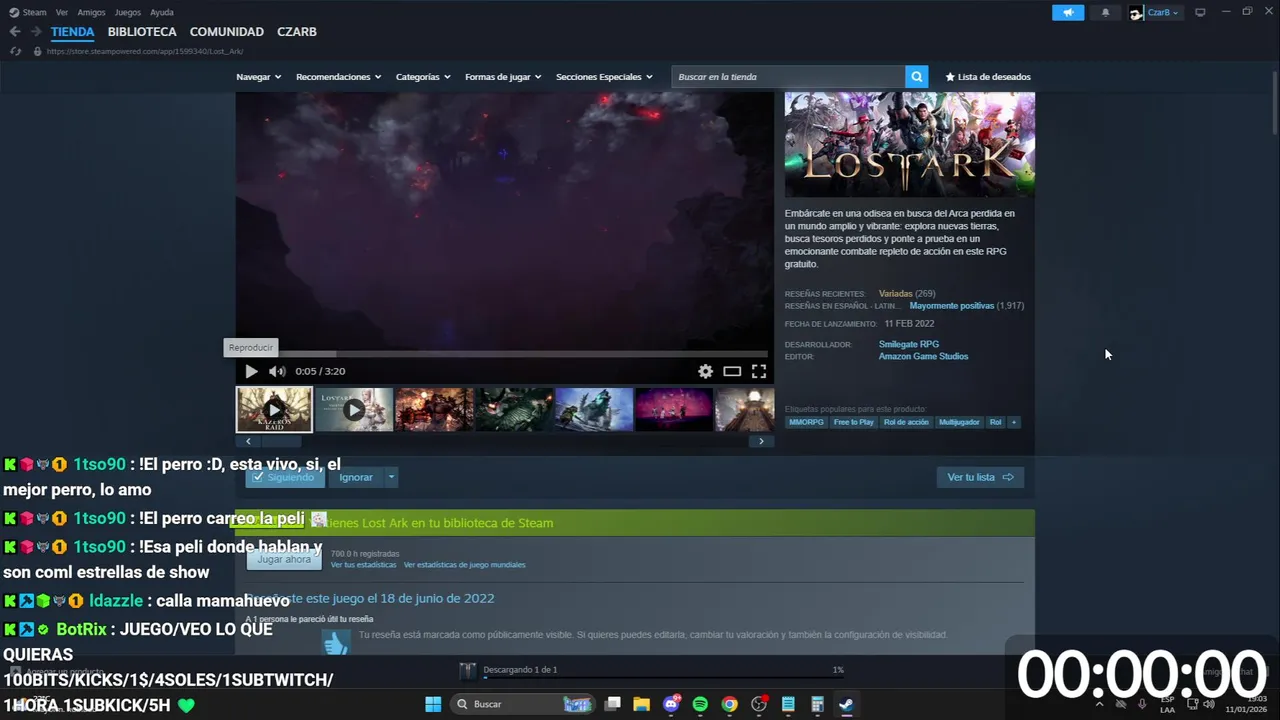Expand the Categorías dropdown

tap(423, 77)
